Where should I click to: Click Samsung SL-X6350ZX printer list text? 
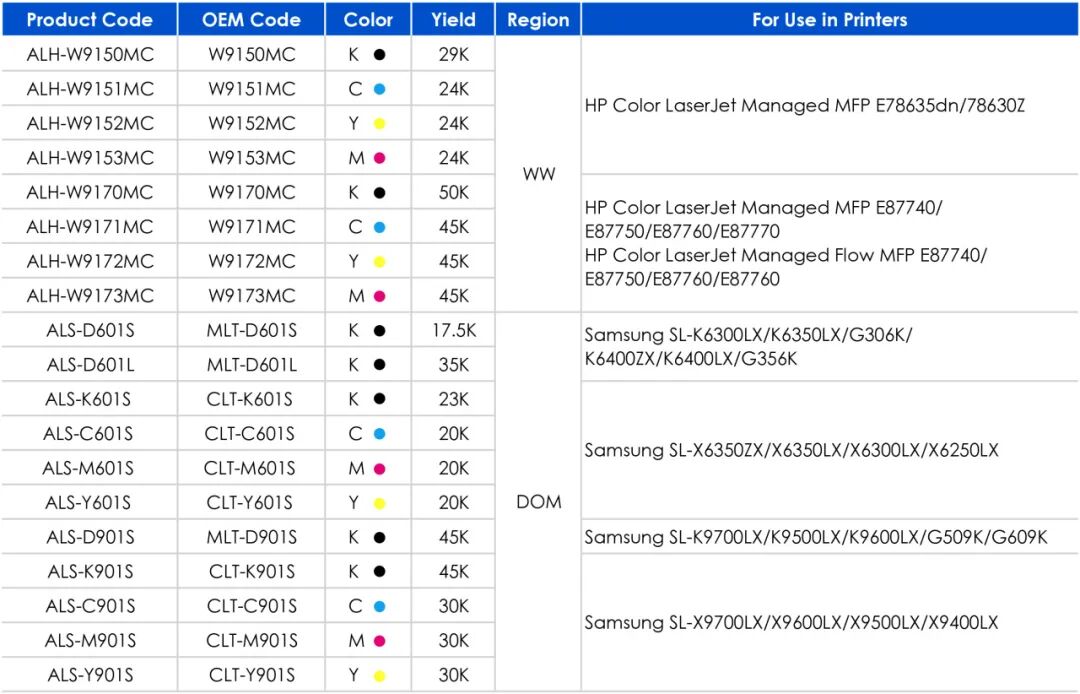pyautogui.click(x=791, y=450)
